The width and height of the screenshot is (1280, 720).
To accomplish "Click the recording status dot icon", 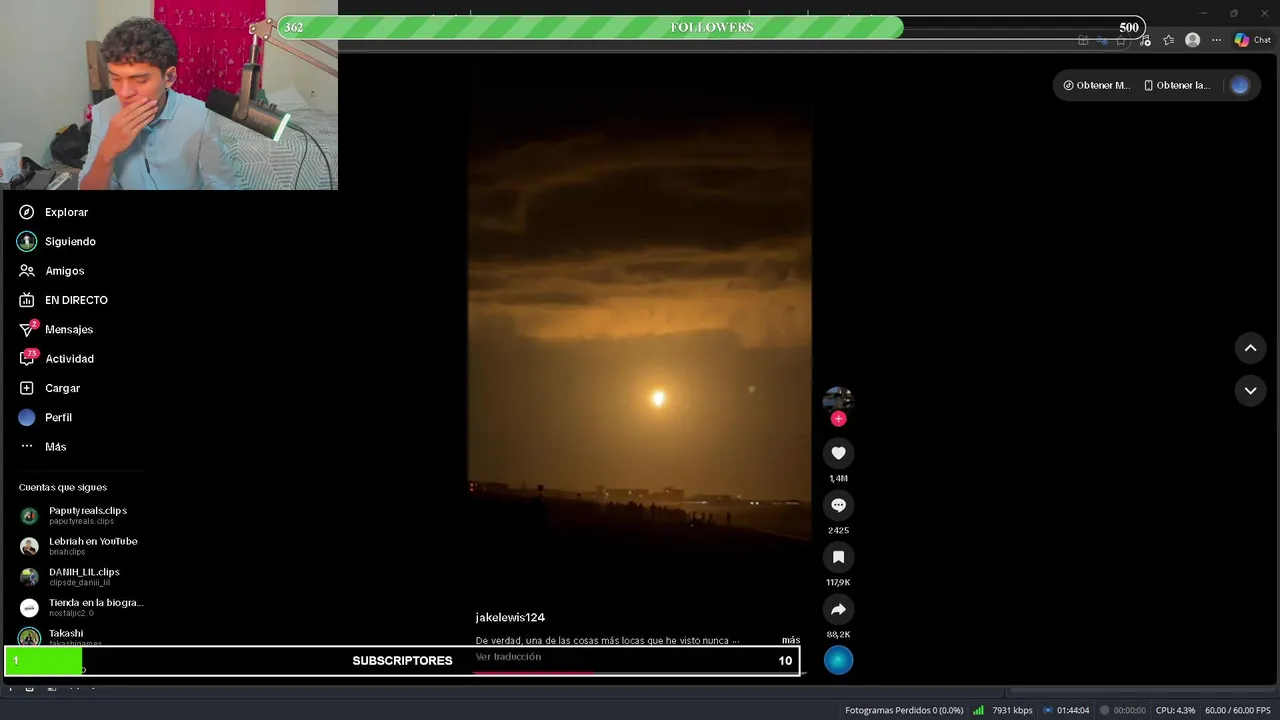I will (1105, 710).
